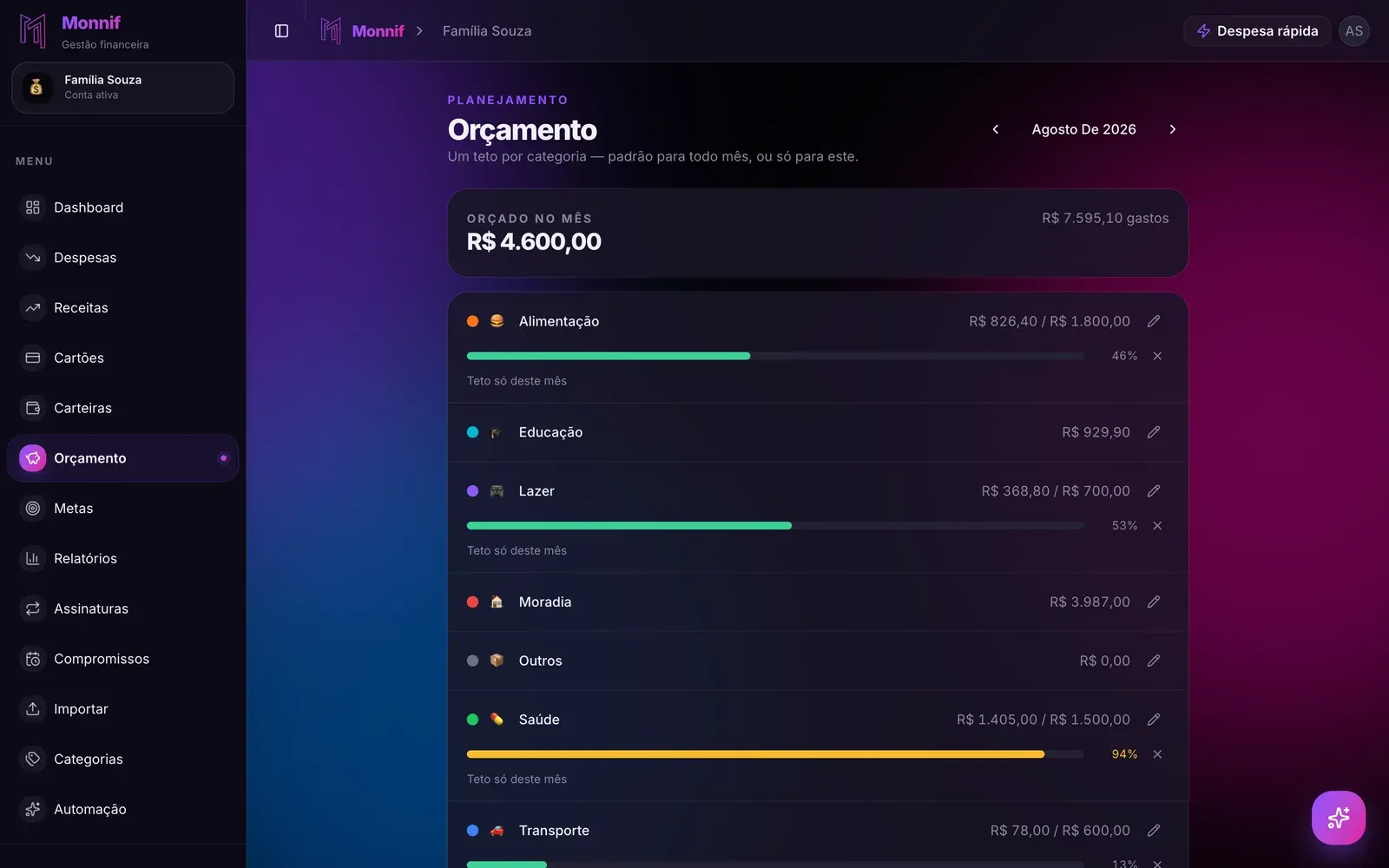Screen dimensions: 1389x868
Task: Click the R$ 78,00 / R$ 600,00 amount
Action: tap(1060, 831)
